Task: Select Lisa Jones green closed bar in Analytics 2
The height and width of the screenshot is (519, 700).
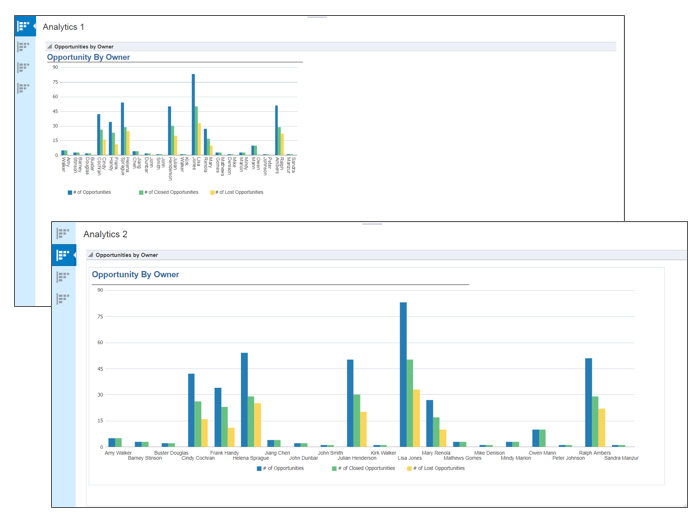Action: 410,403
